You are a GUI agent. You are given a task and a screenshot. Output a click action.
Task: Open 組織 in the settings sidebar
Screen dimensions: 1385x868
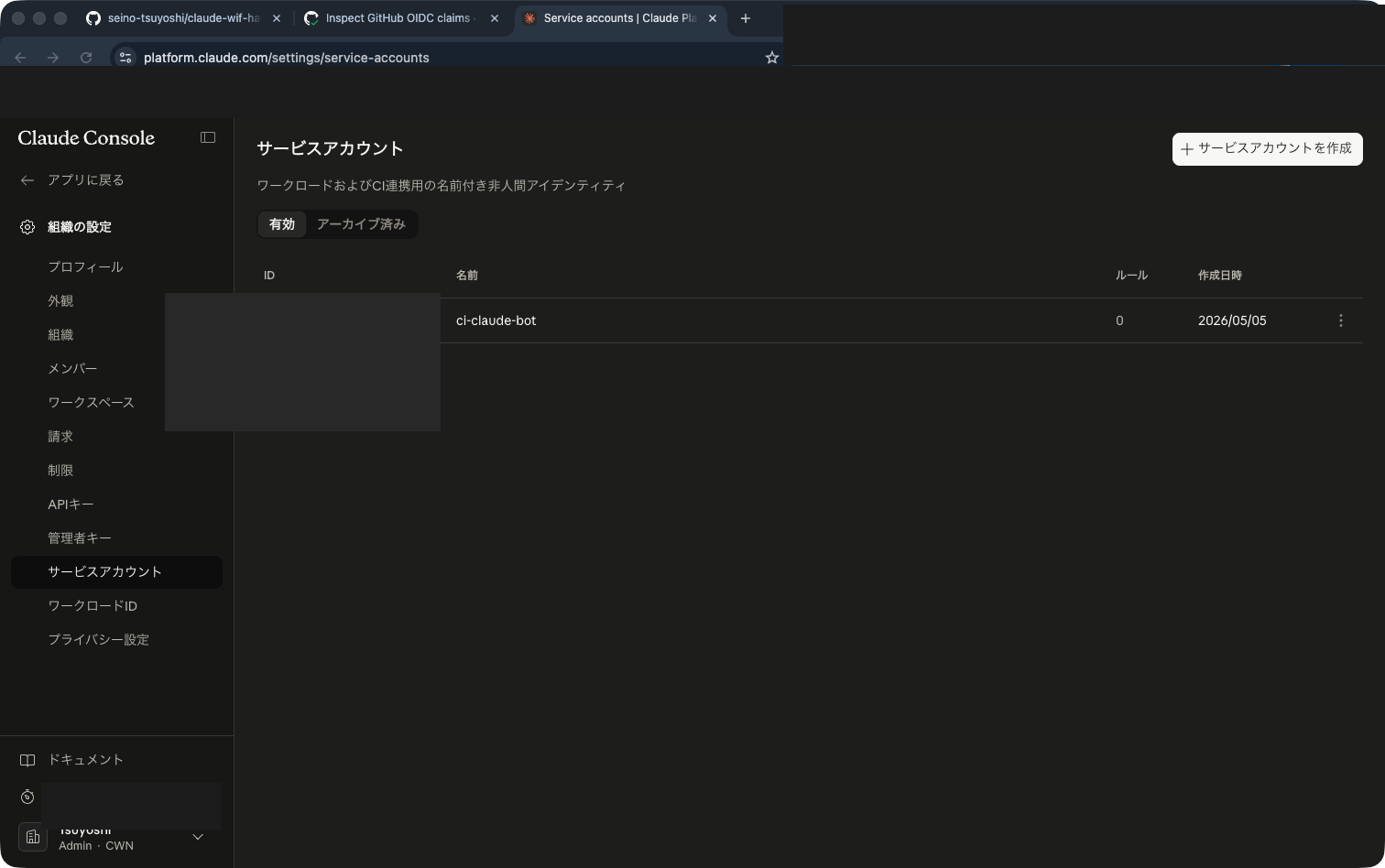[60, 335]
